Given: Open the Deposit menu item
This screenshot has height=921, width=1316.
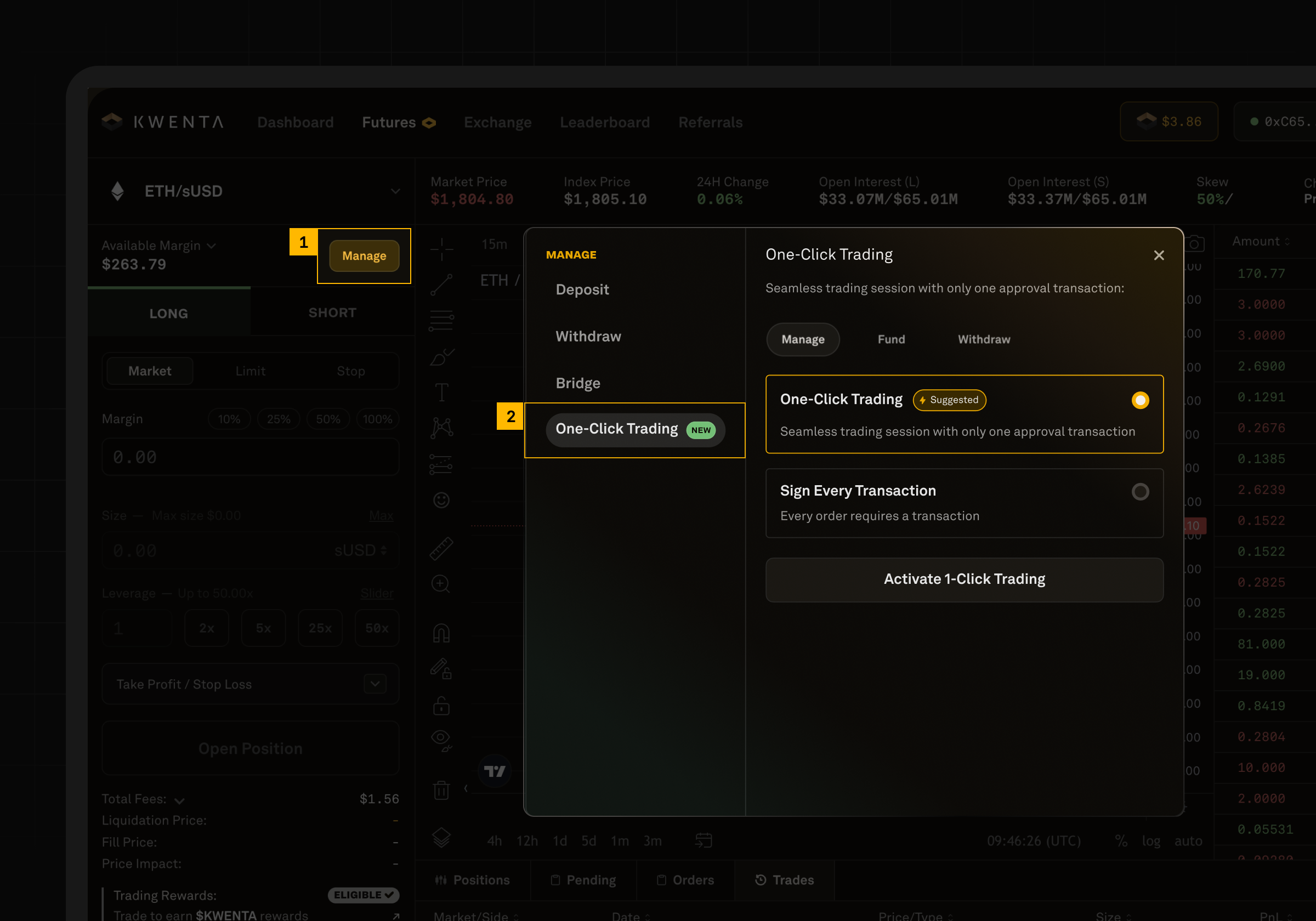Looking at the screenshot, I should 582,289.
